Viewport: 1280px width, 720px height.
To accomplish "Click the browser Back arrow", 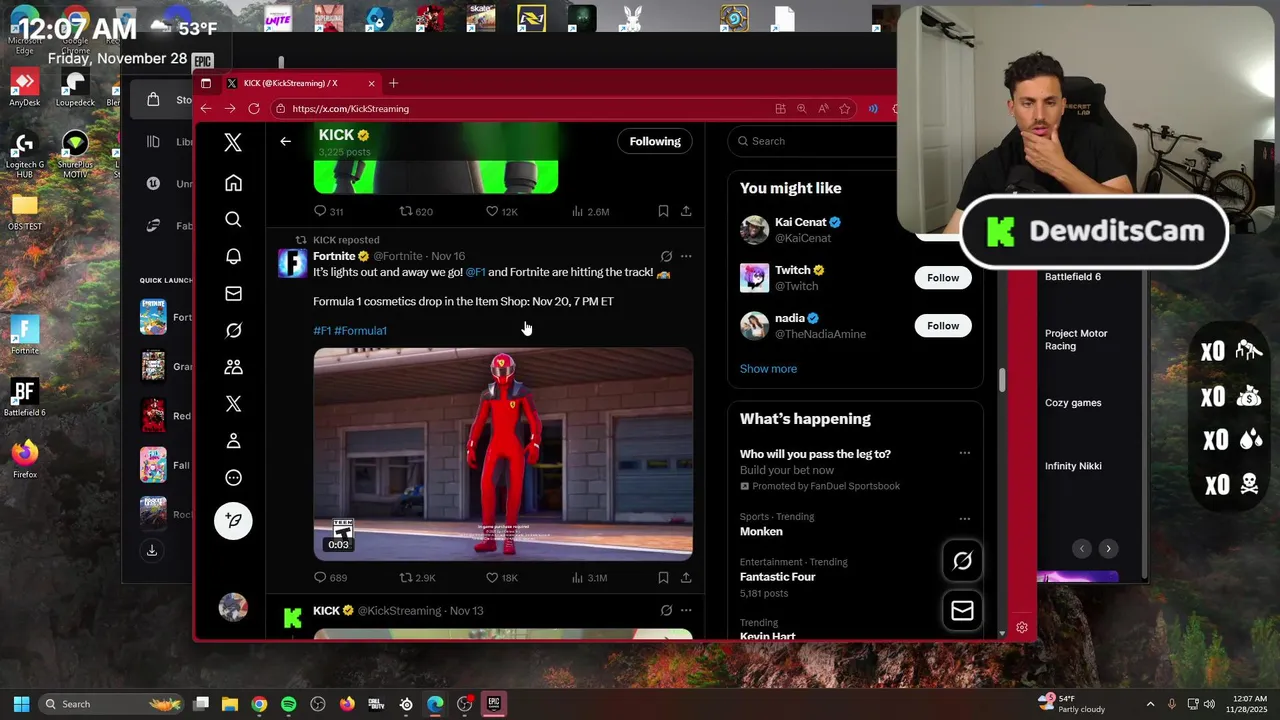I will click(206, 108).
